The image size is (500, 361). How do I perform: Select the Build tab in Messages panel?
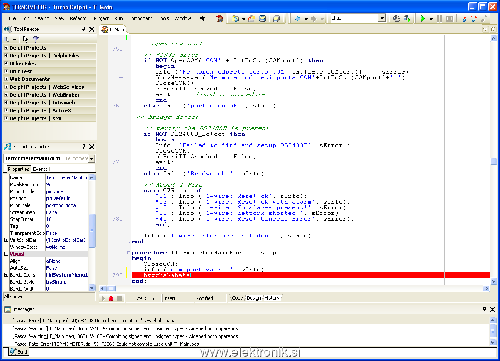(19, 351)
